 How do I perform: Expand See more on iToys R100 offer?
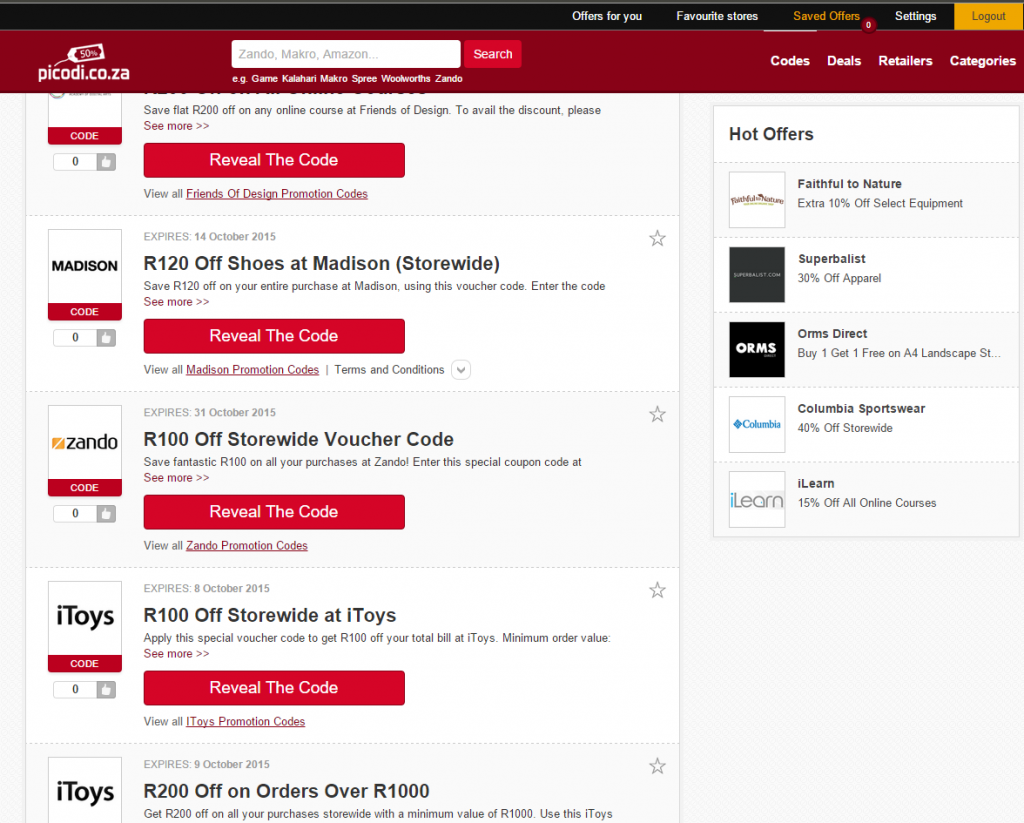[176, 654]
